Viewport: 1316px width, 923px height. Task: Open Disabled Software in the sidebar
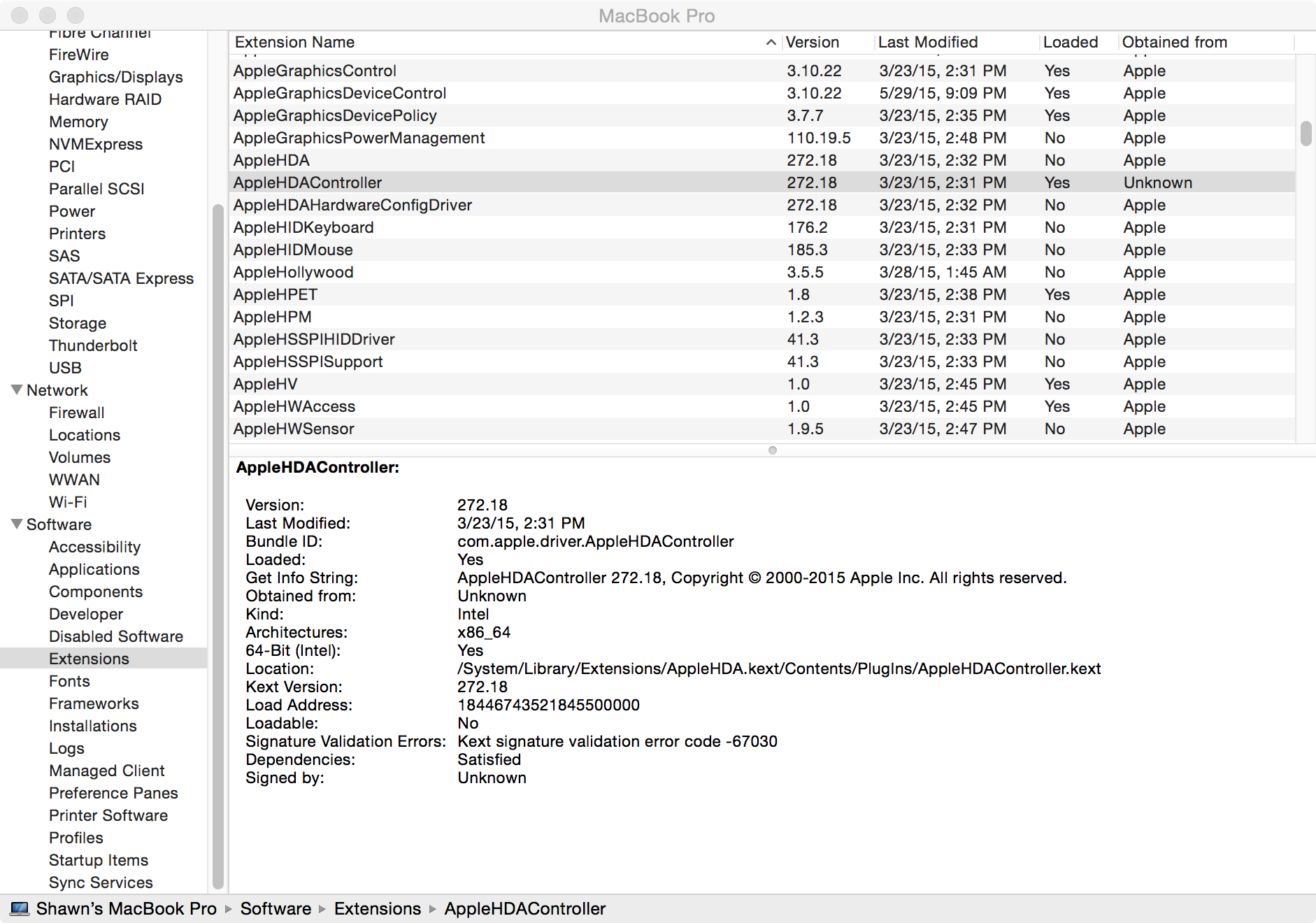click(115, 636)
